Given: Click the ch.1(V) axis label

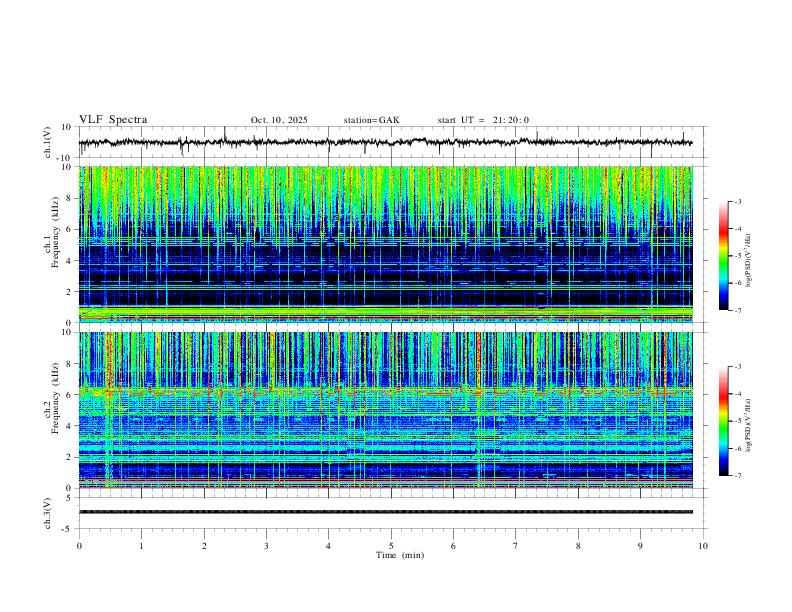Looking at the screenshot, I should click(x=48, y=142).
